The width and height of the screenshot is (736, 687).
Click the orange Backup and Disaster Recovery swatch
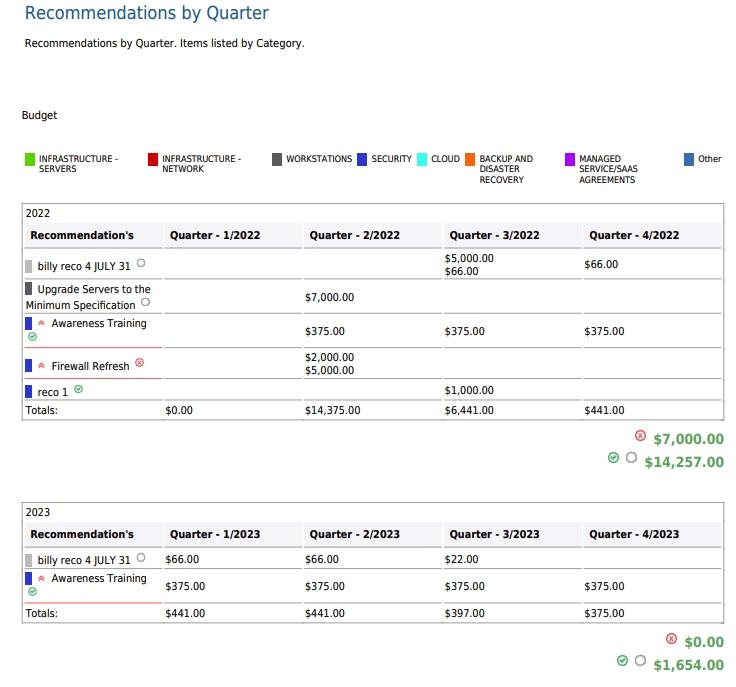[x=470, y=159]
